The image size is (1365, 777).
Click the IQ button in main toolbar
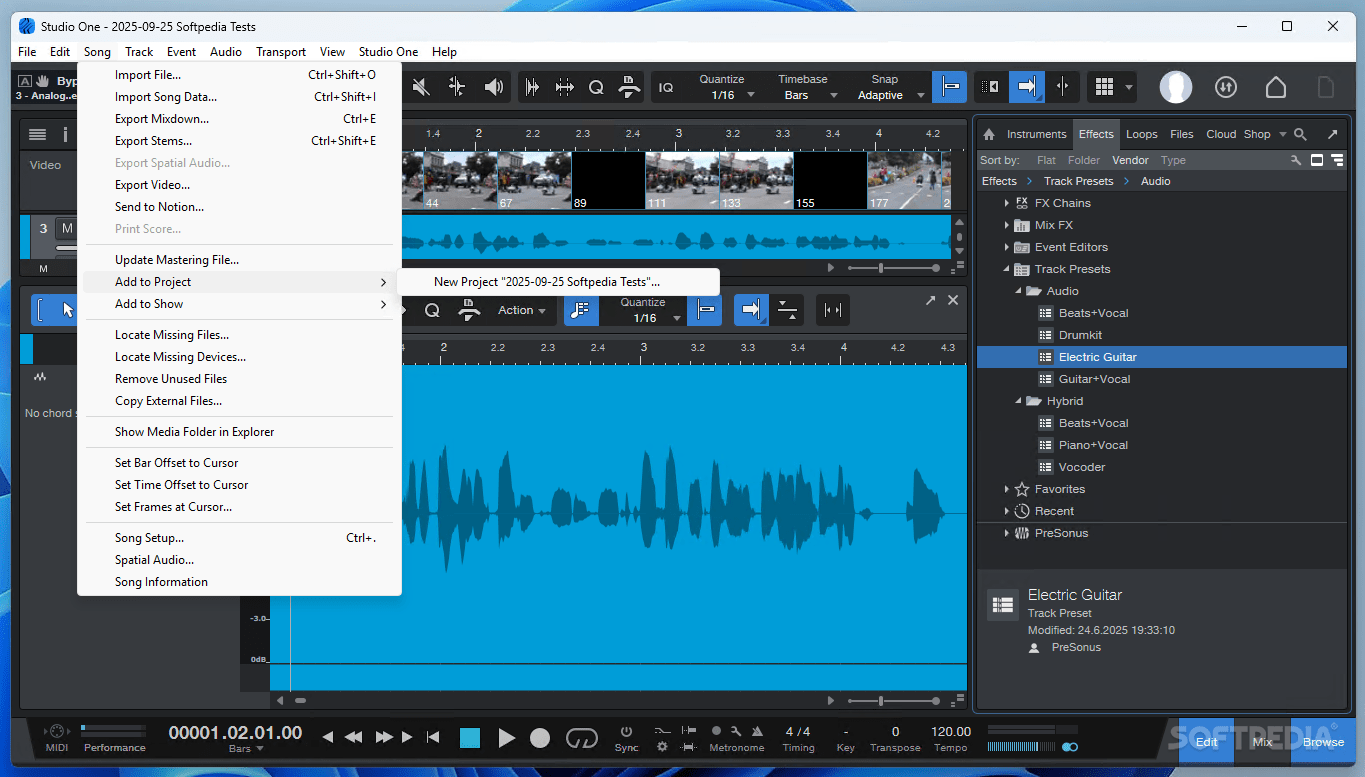666,87
